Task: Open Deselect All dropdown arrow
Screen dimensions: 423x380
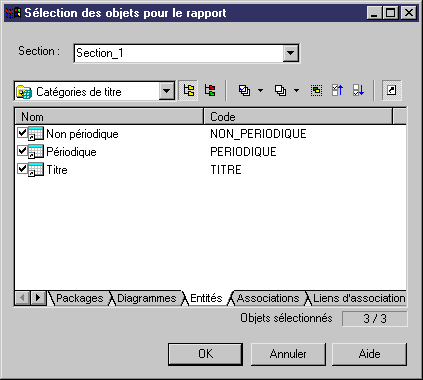Action: click(296, 90)
